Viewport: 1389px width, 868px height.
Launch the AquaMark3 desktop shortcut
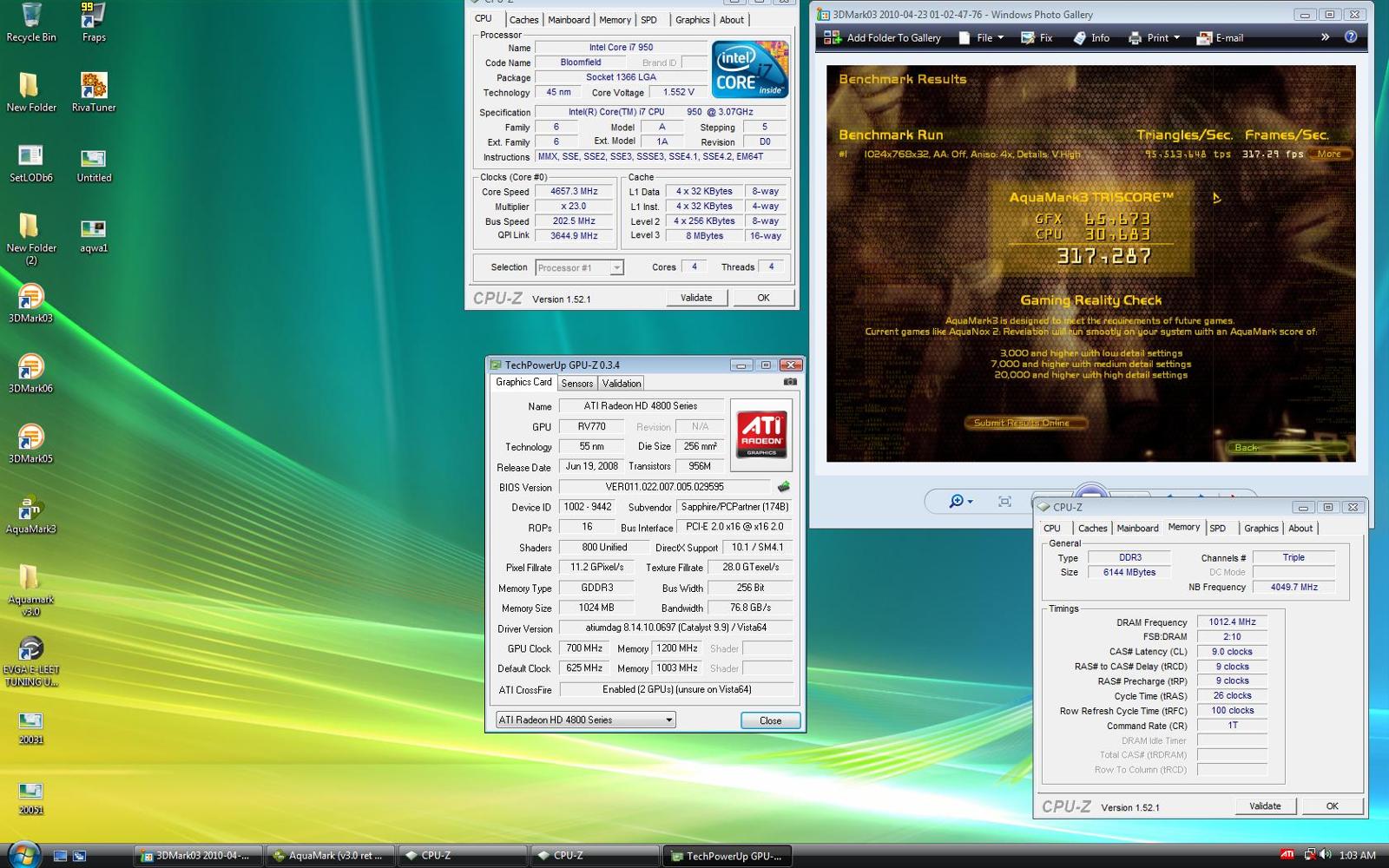(31, 514)
